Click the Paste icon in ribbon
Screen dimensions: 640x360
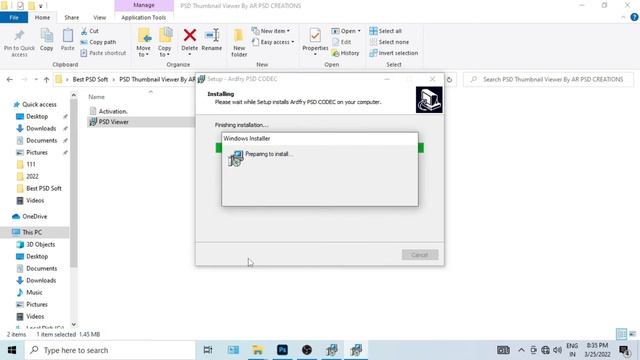coord(68,40)
